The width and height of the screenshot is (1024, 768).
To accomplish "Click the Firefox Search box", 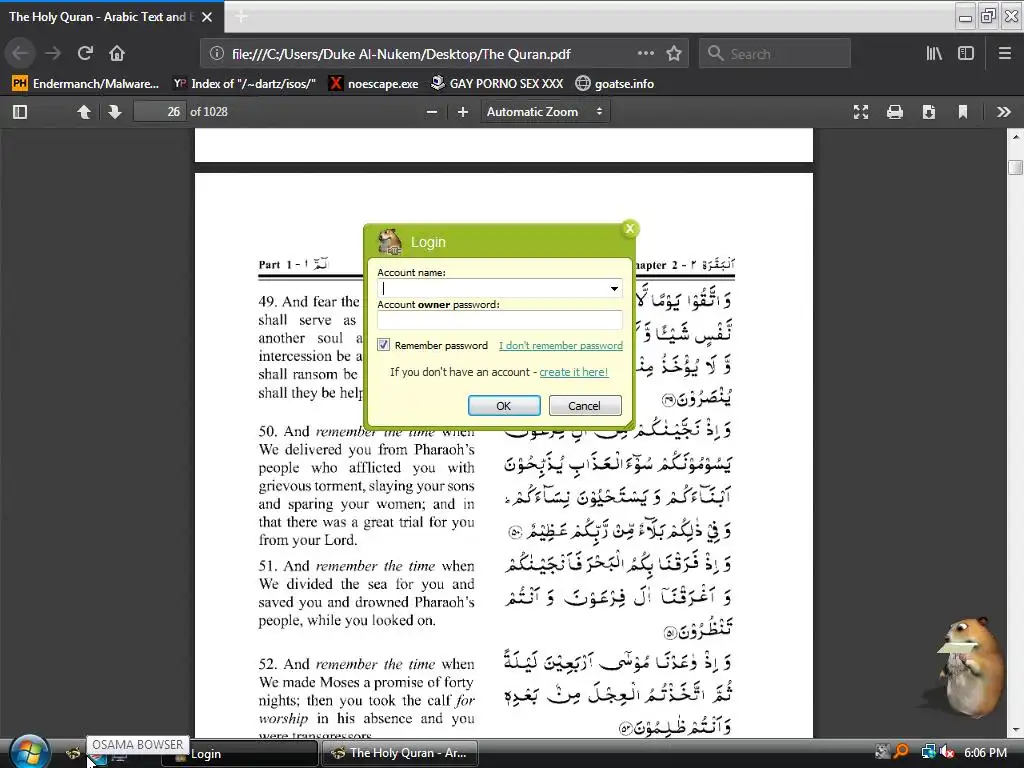I will coord(775,54).
